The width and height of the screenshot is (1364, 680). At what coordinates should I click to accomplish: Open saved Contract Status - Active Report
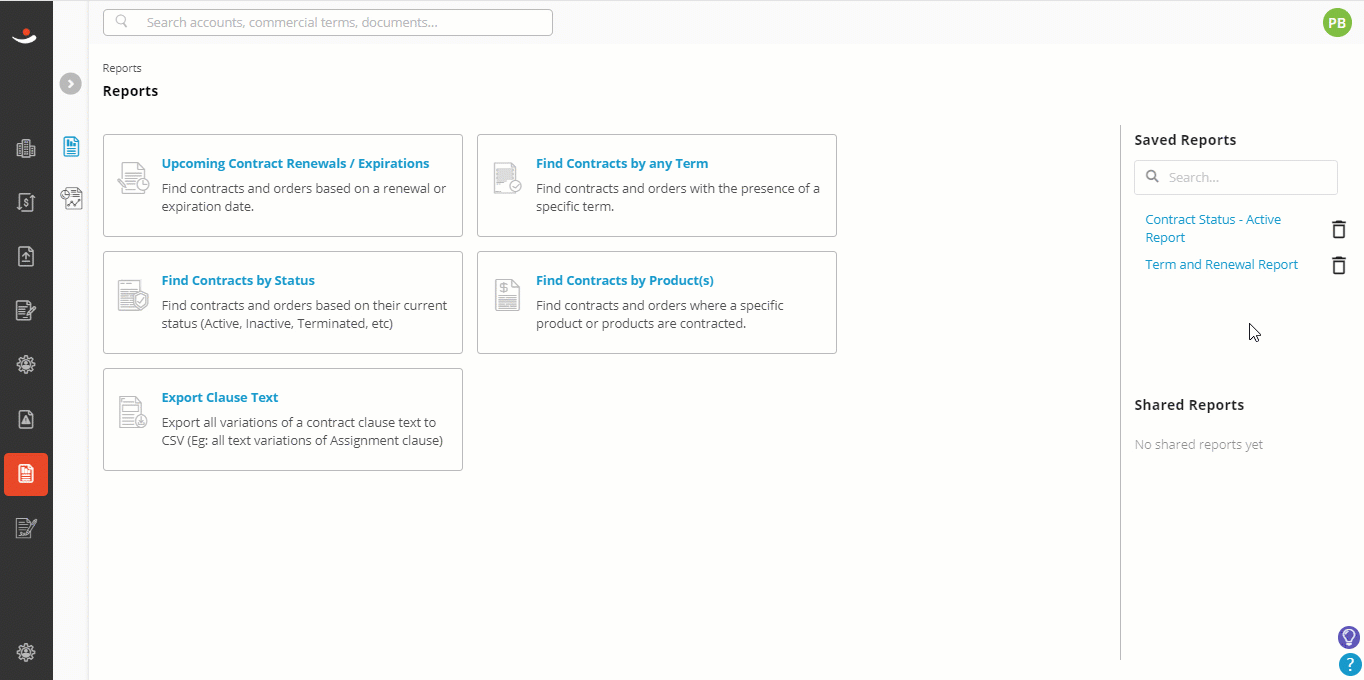coord(1213,228)
